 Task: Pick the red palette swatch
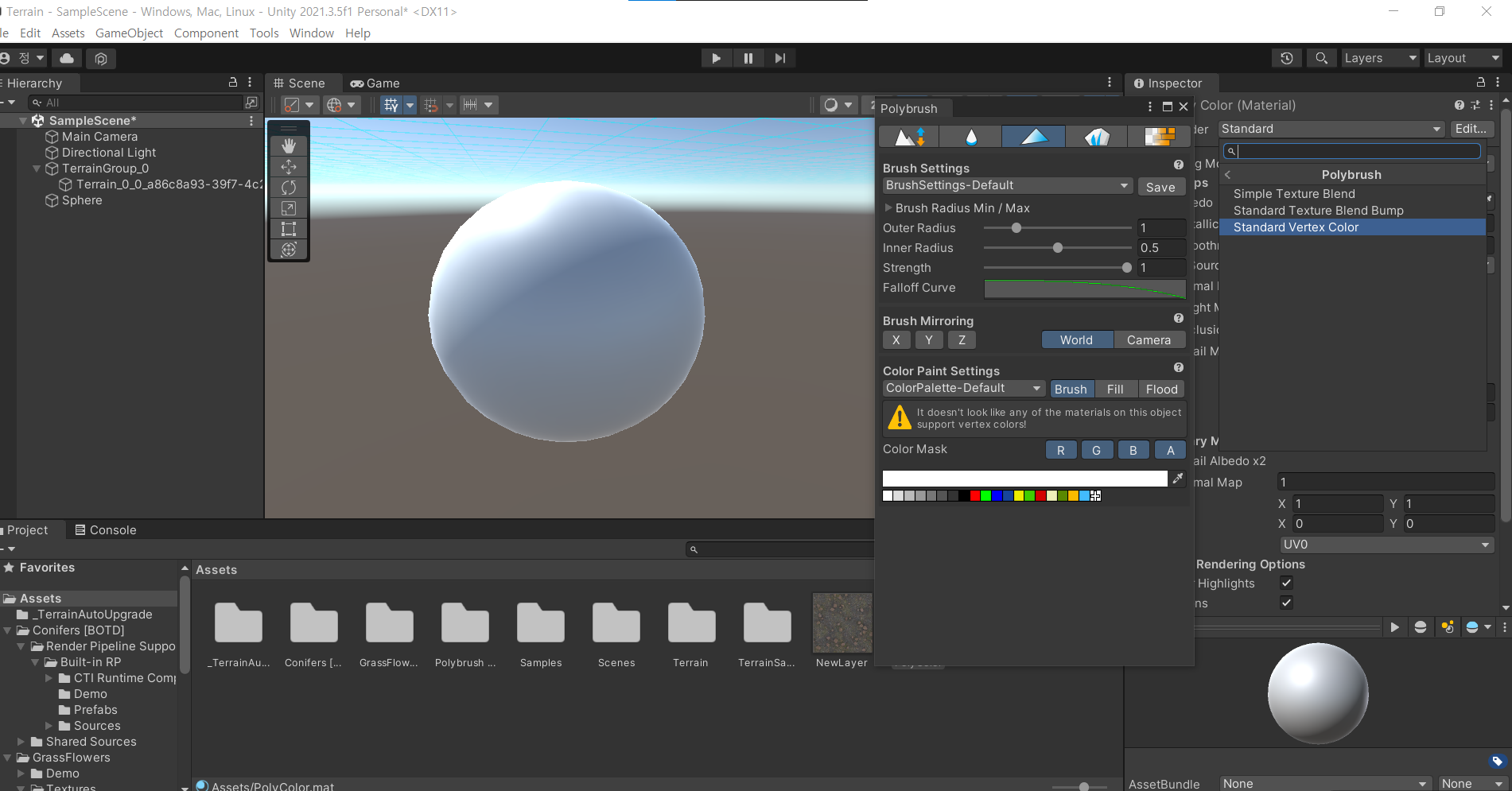pos(975,495)
